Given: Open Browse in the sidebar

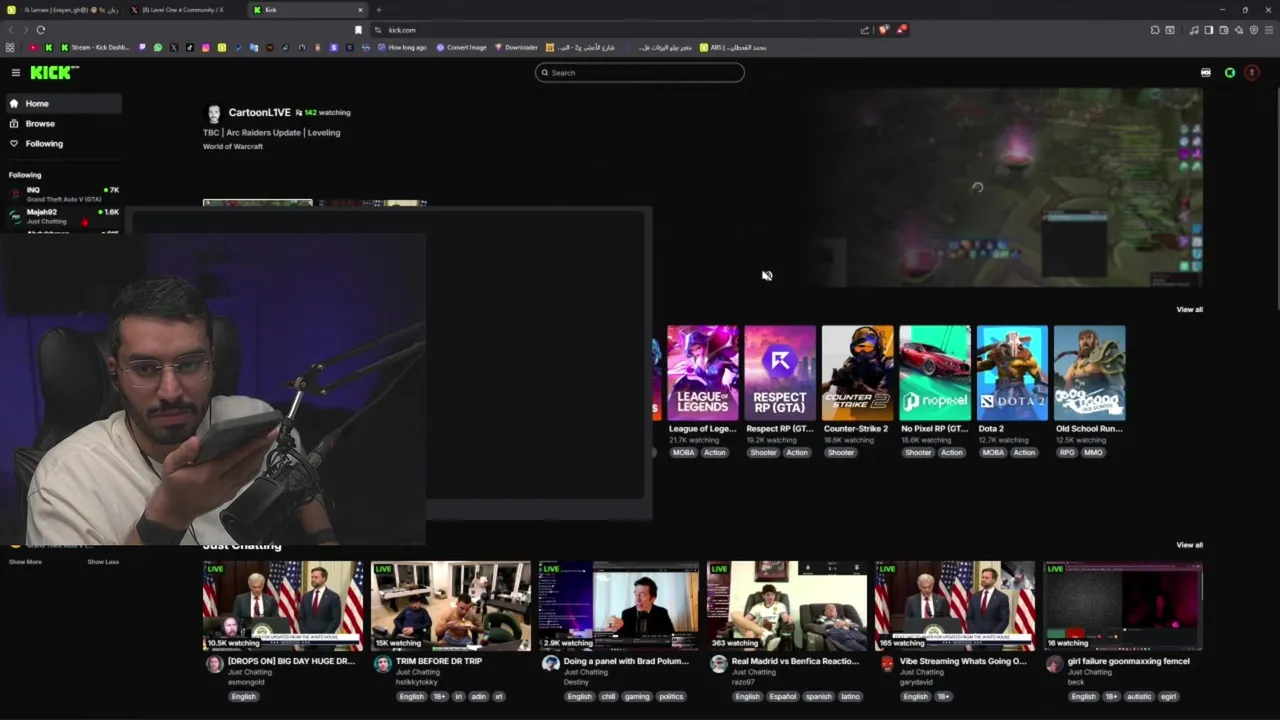Looking at the screenshot, I should 63,124.
